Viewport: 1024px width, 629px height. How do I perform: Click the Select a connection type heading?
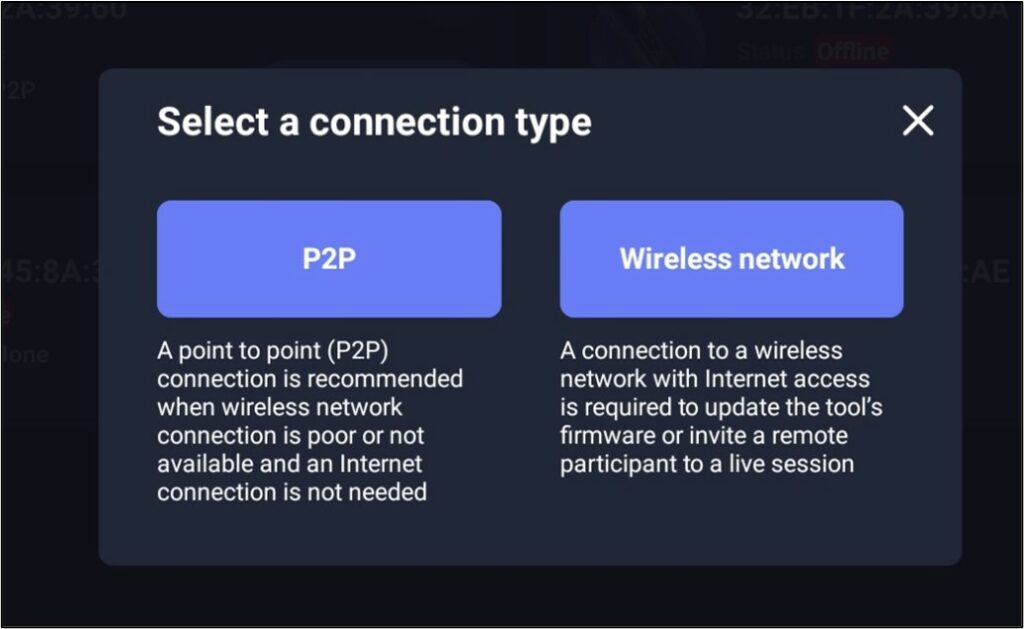coord(373,122)
